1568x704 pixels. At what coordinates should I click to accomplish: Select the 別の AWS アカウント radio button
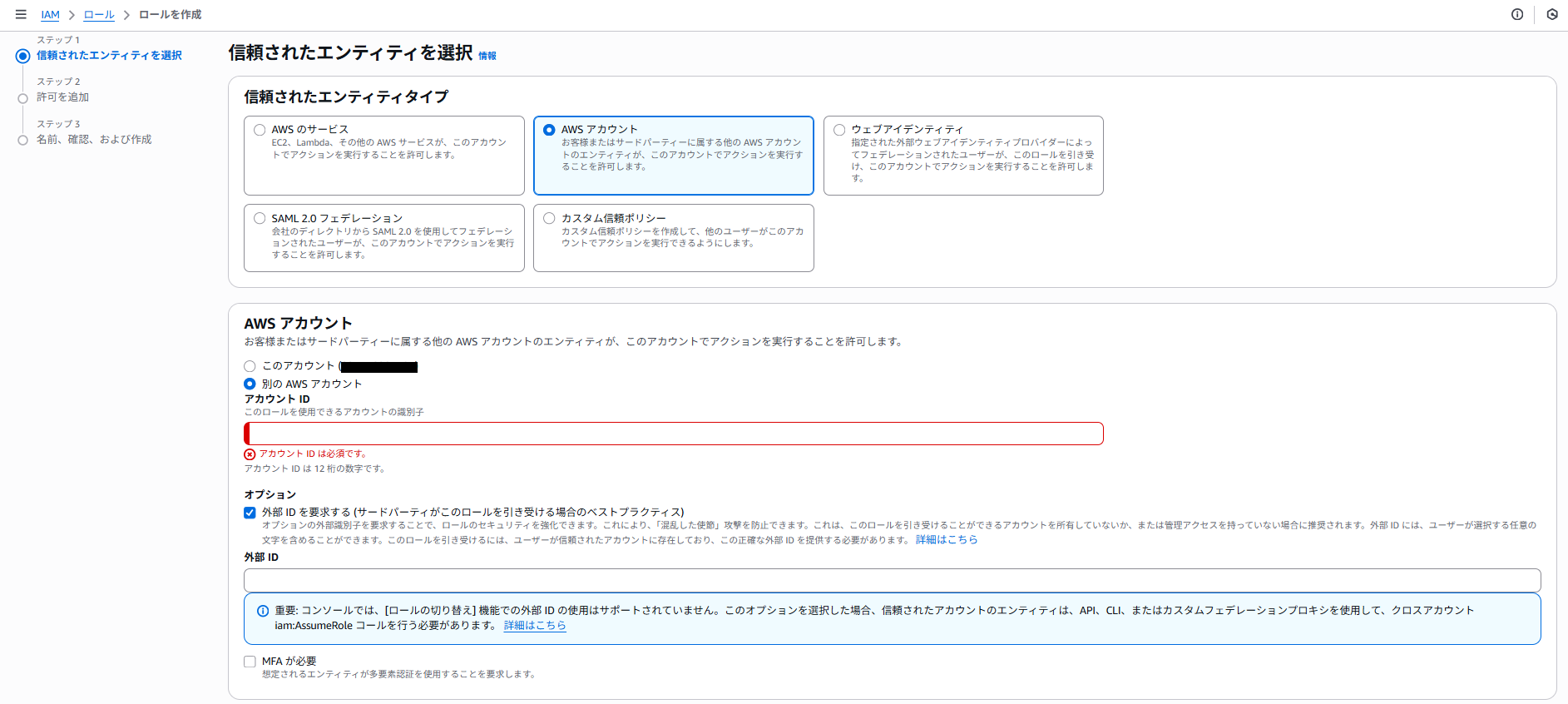pos(250,384)
